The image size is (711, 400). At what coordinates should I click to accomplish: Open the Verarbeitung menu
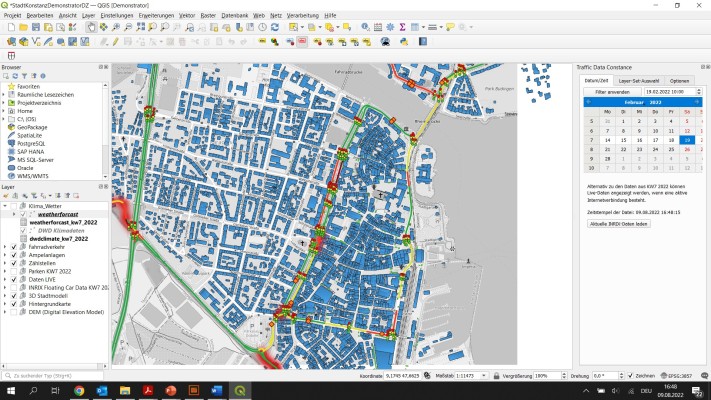pyautogui.click(x=302, y=15)
